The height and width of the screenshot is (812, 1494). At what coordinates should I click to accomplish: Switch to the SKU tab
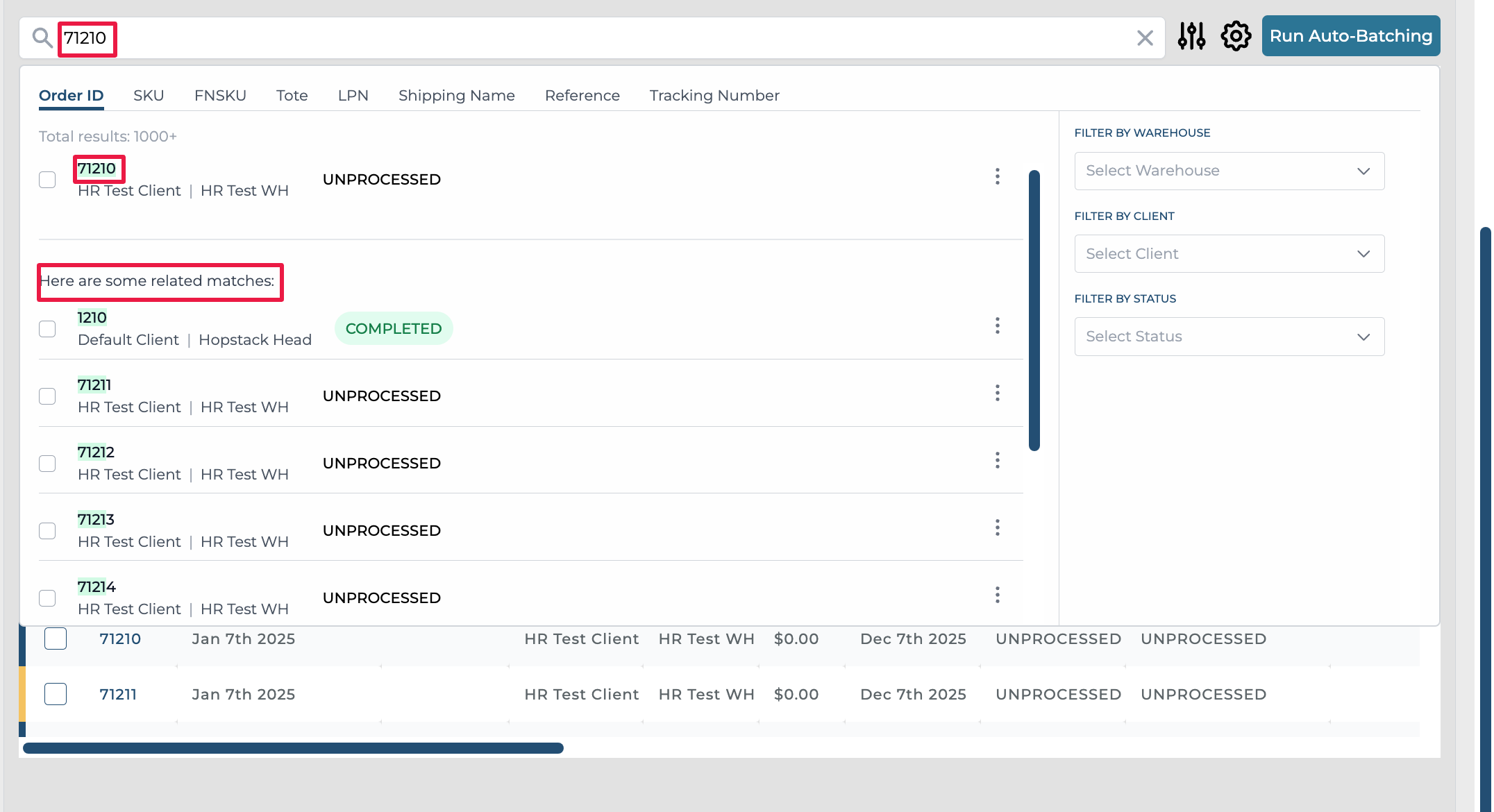point(149,96)
